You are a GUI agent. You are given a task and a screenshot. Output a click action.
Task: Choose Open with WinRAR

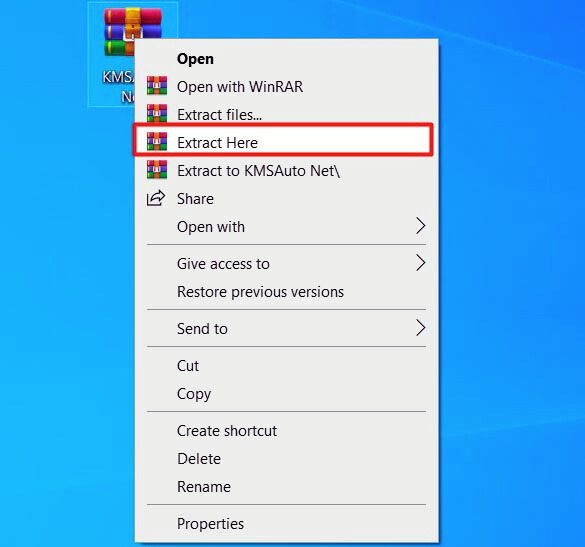[287, 87]
